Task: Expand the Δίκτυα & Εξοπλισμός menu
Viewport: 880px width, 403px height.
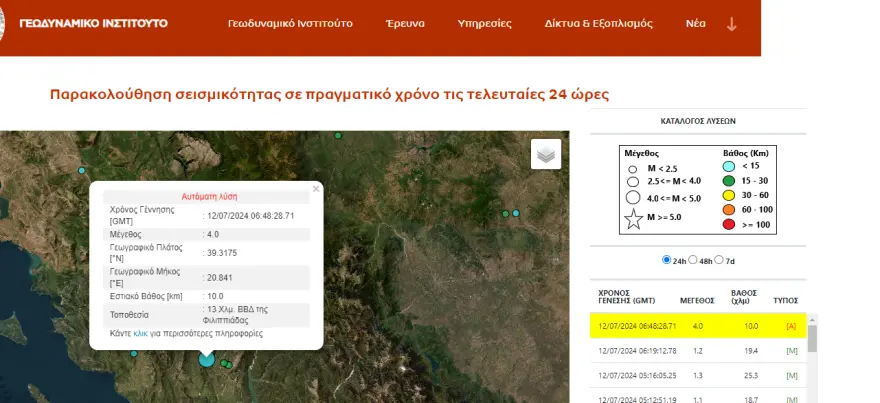Action: coord(598,24)
